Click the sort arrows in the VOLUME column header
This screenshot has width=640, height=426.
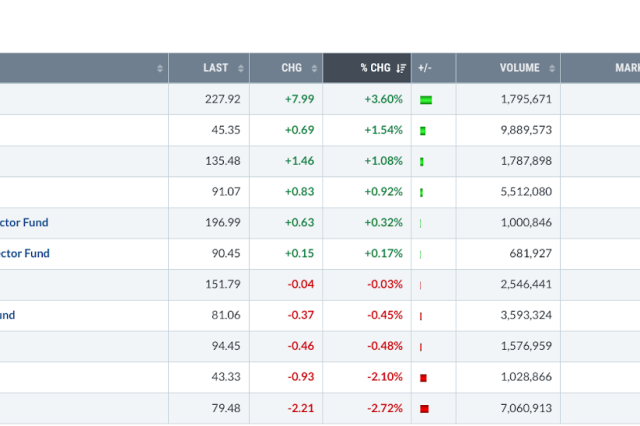coord(550,68)
